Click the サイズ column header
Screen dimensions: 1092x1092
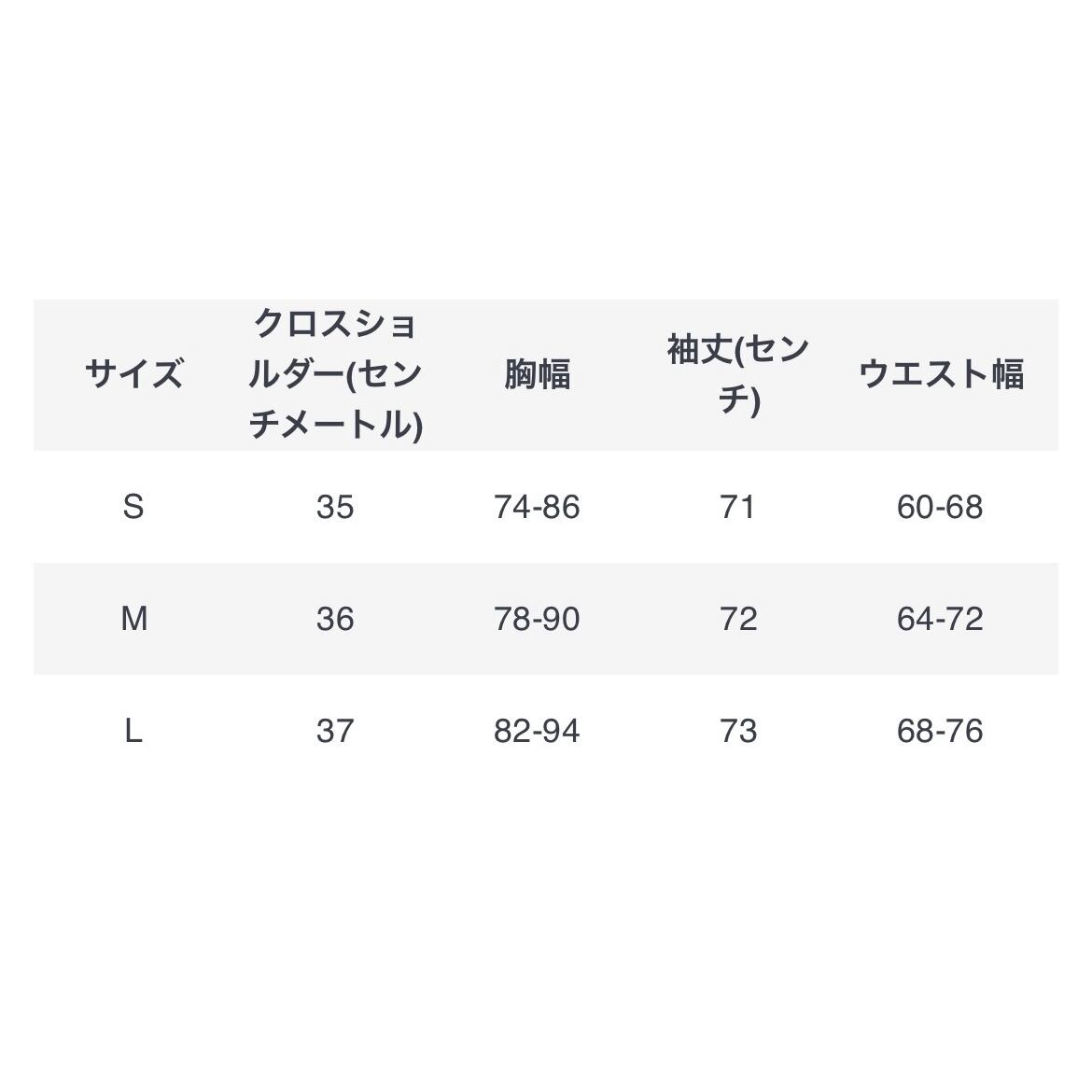coord(133,375)
